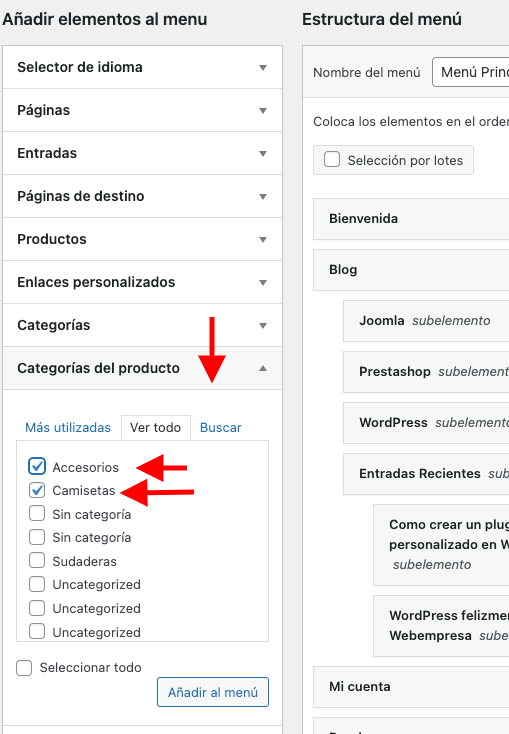Expand the Selector de idioma panel arrow
The height and width of the screenshot is (734, 509).
(263, 67)
